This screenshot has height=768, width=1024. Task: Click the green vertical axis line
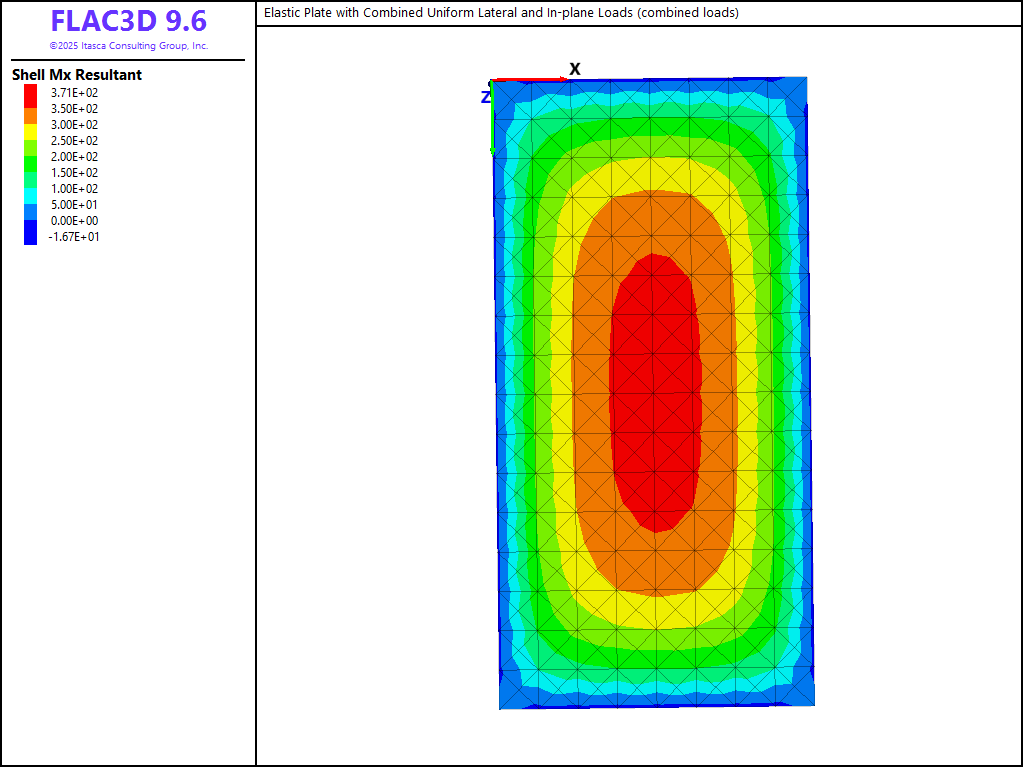pos(492,120)
